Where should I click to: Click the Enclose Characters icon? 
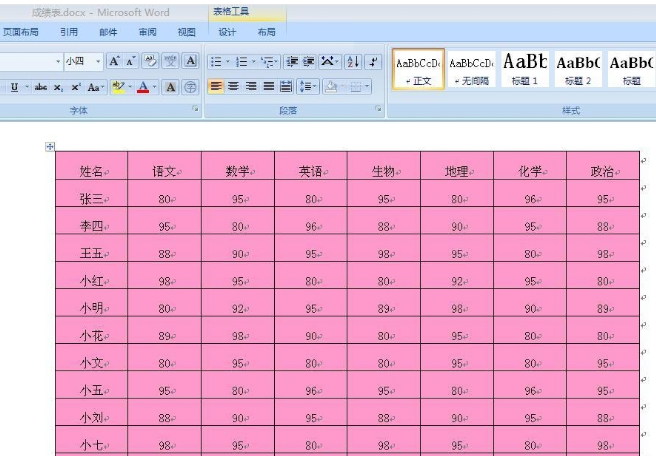coord(190,87)
